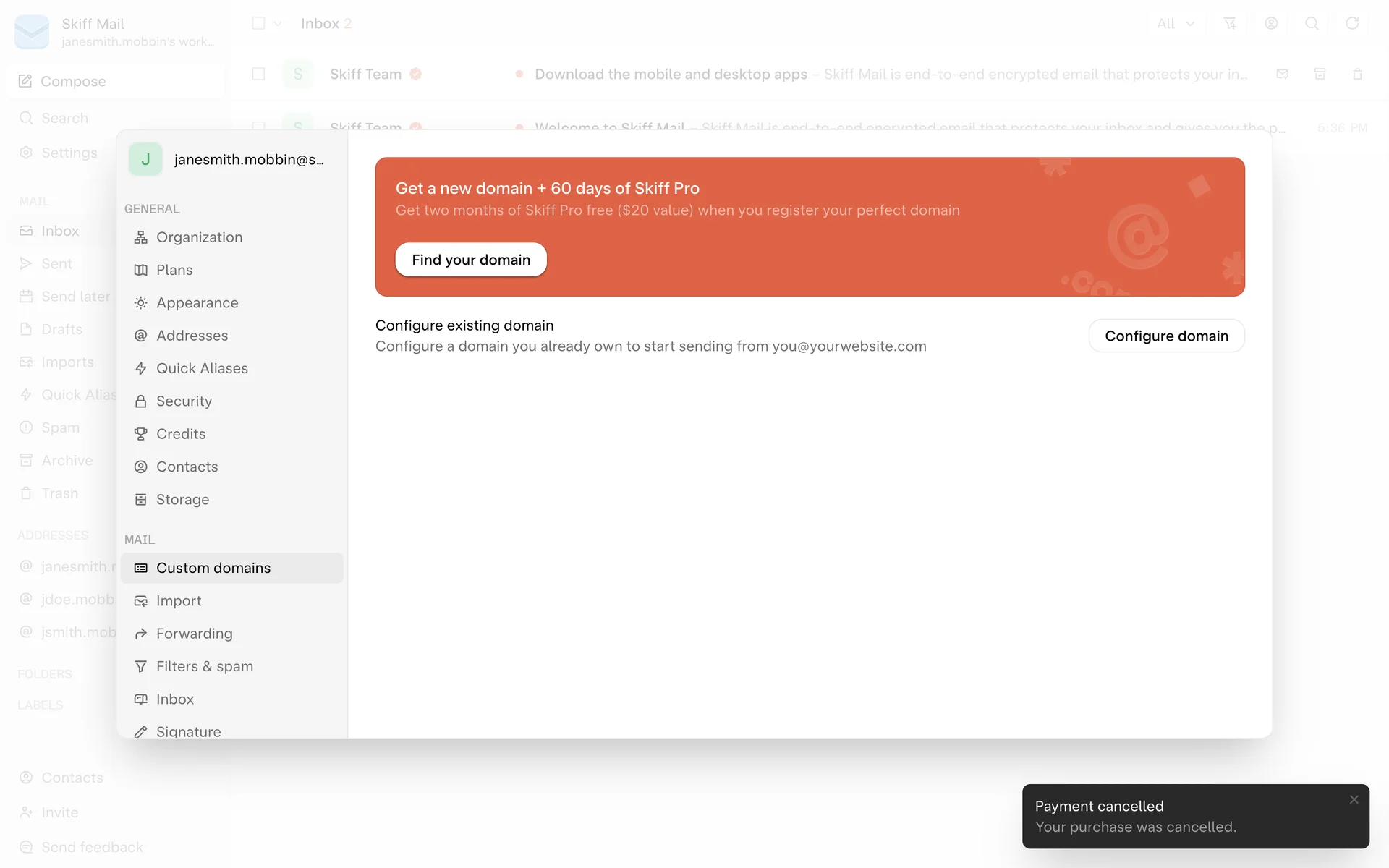Click the trash icon on the first email

coord(1357,74)
